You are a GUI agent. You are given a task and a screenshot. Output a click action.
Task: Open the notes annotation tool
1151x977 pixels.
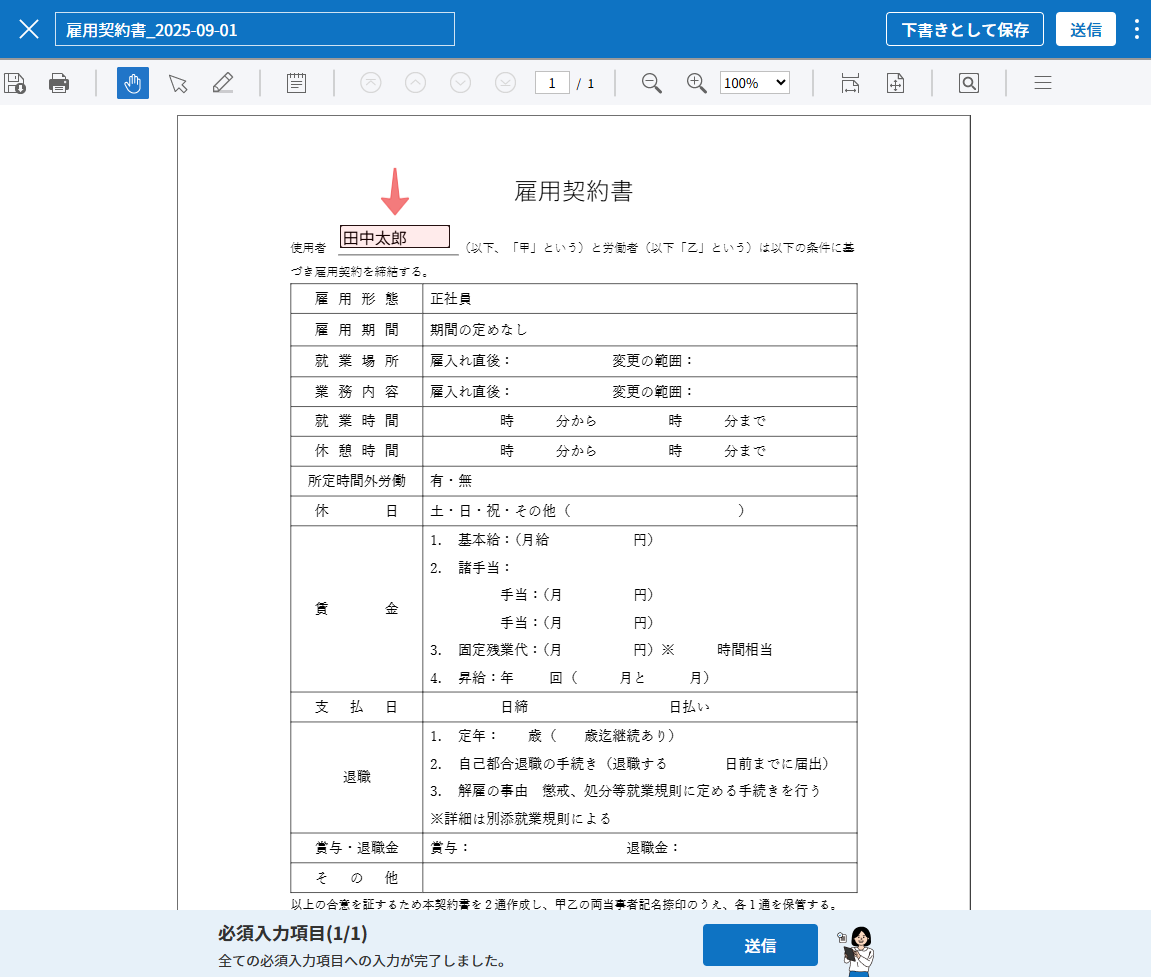tap(296, 83)
